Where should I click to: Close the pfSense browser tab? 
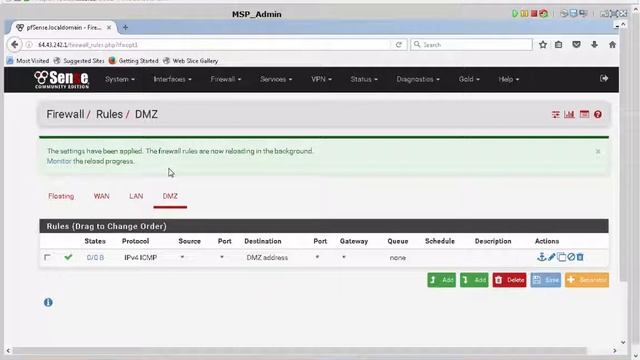[x=109, y=27]
